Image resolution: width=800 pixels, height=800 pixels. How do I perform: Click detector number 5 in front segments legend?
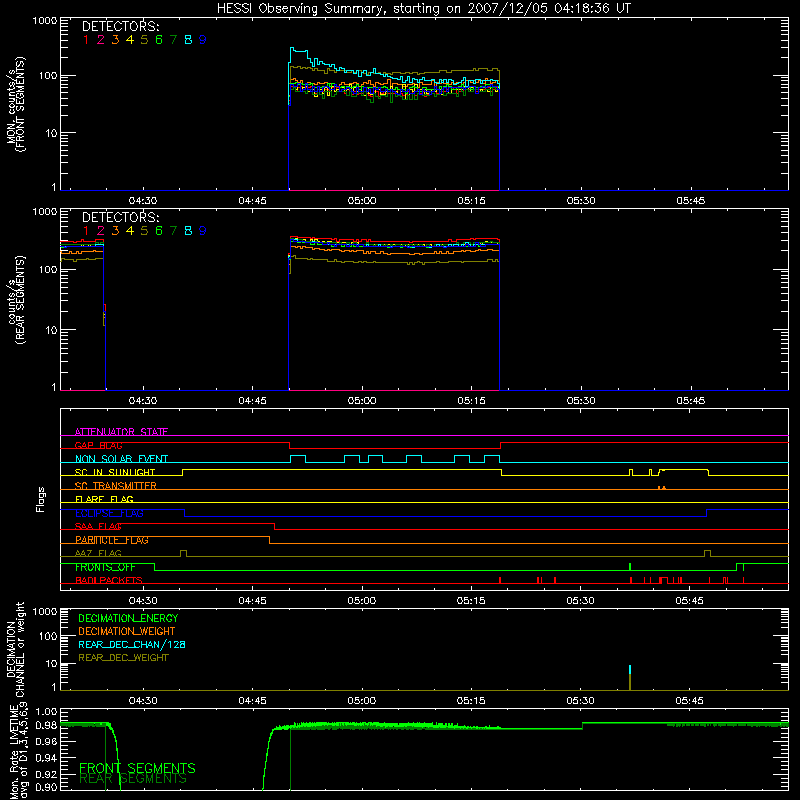(144, 40)
